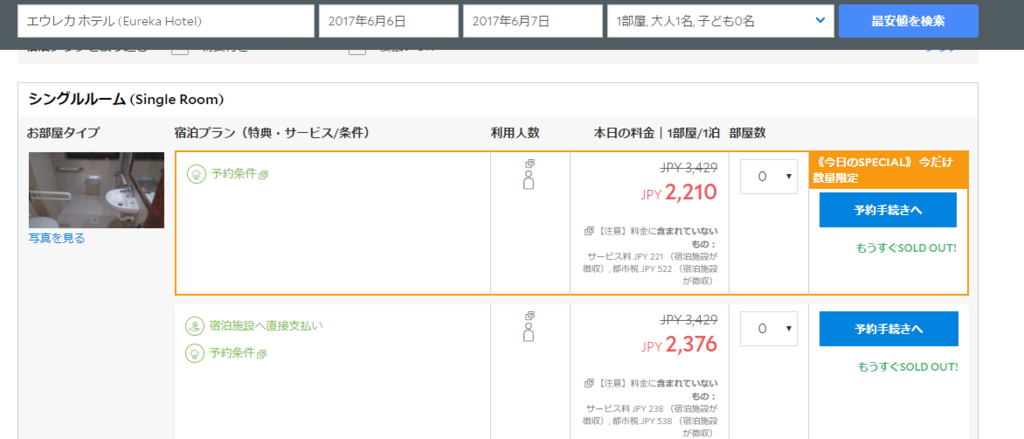This screenshot has width=1024, height=439.
Task: Open the Single Room bathroom thumbnail photo
Action: pos(97,190)
